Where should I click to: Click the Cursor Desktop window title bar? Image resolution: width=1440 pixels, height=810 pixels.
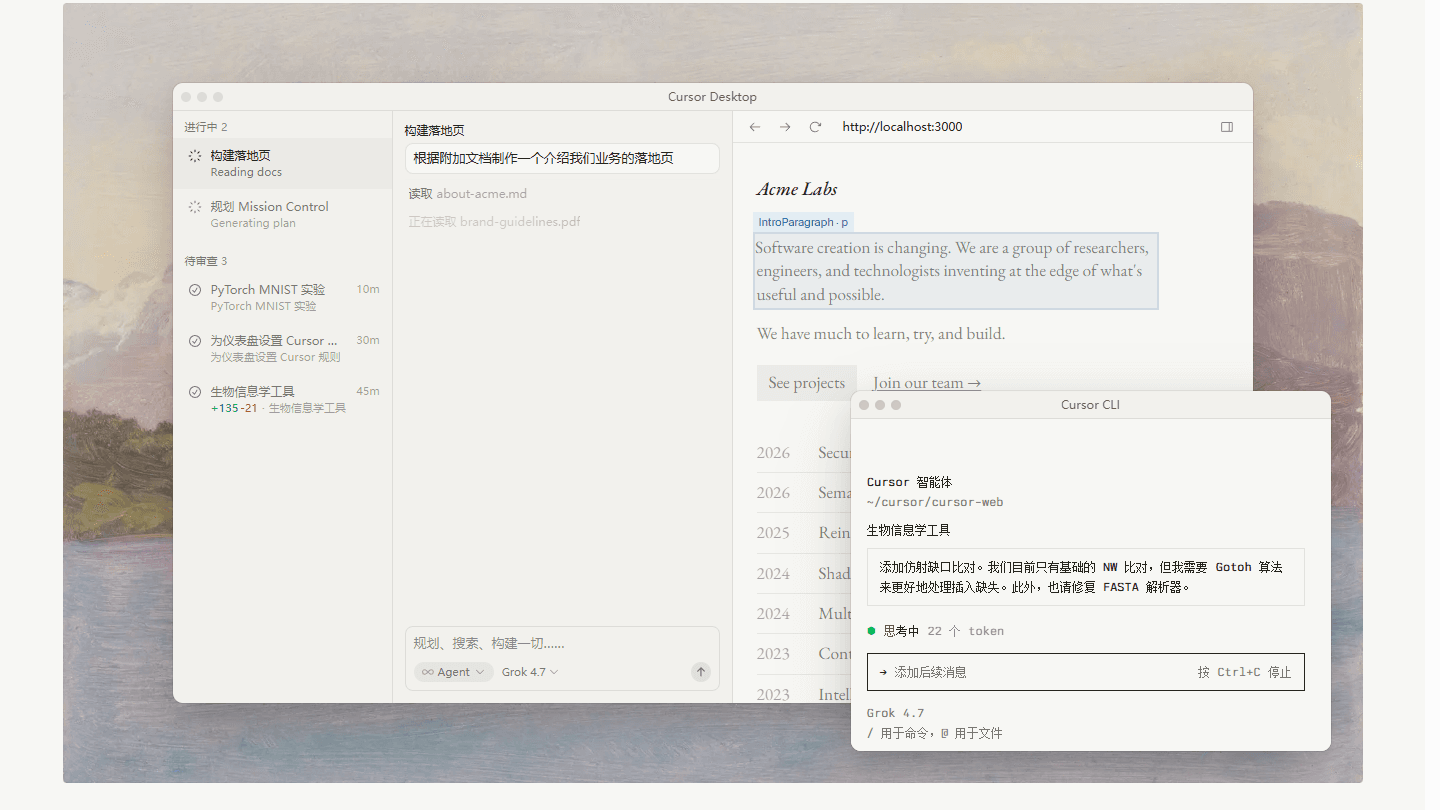click(x=712, y=97)
